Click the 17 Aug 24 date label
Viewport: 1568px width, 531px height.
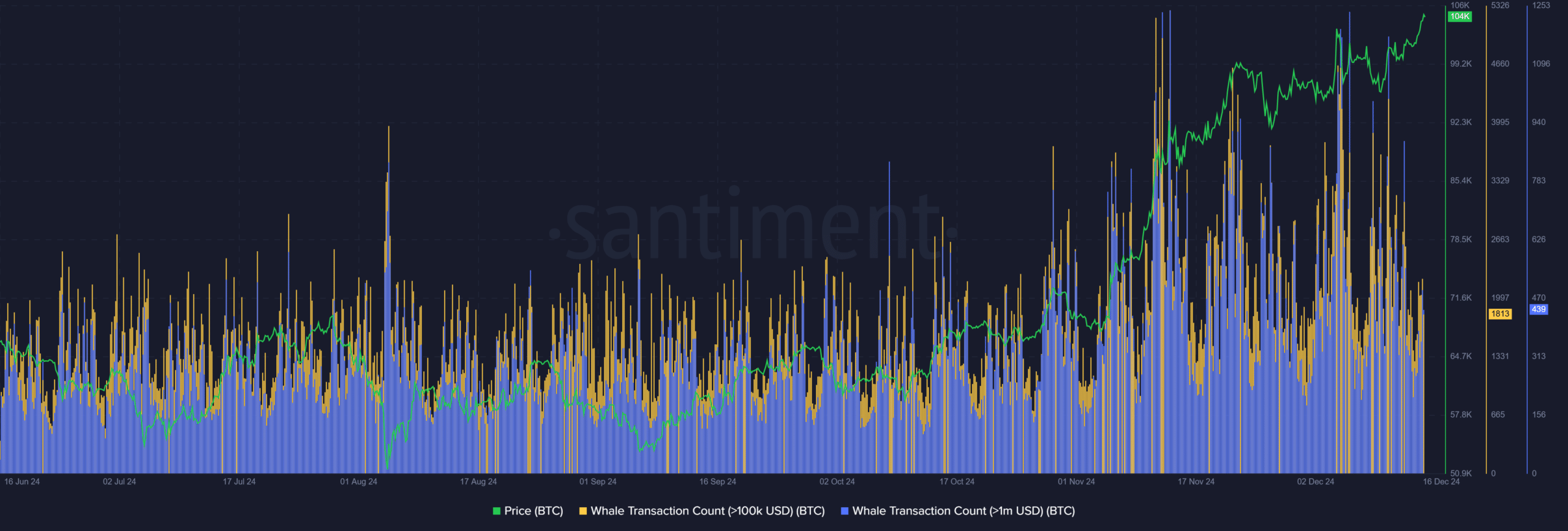coord(478,481)
